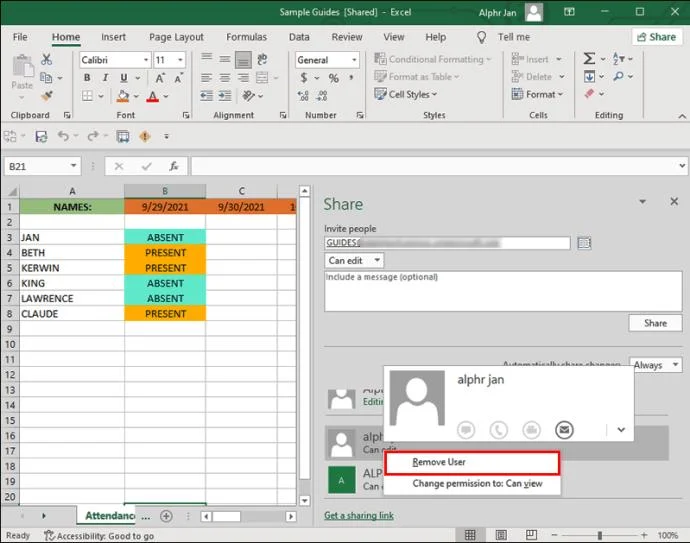Toggle Bold formatting

pyautogui.click(x=87, y=78)
